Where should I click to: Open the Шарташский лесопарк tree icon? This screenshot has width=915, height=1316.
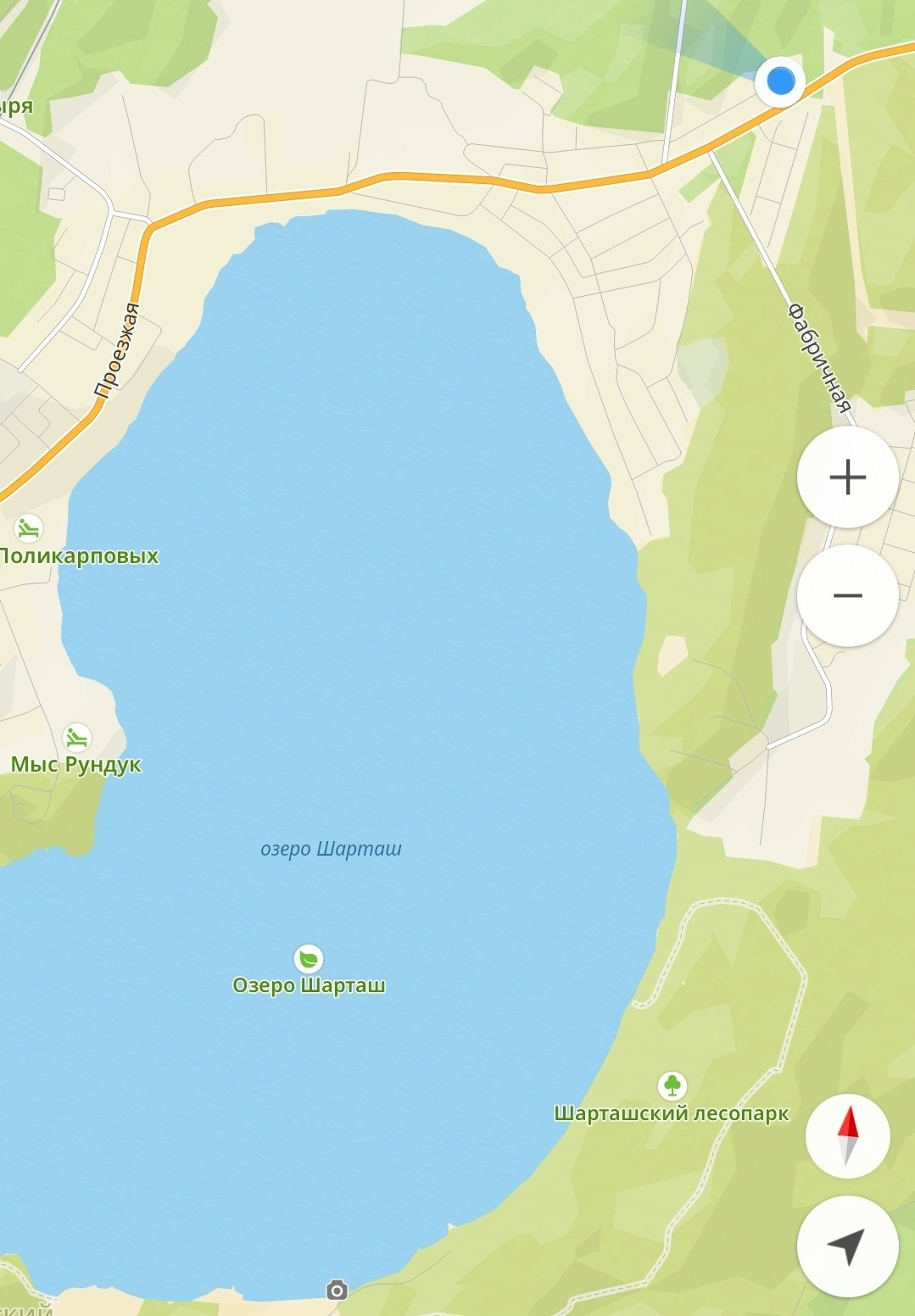pyautogui.click(x=672, y=1085)
